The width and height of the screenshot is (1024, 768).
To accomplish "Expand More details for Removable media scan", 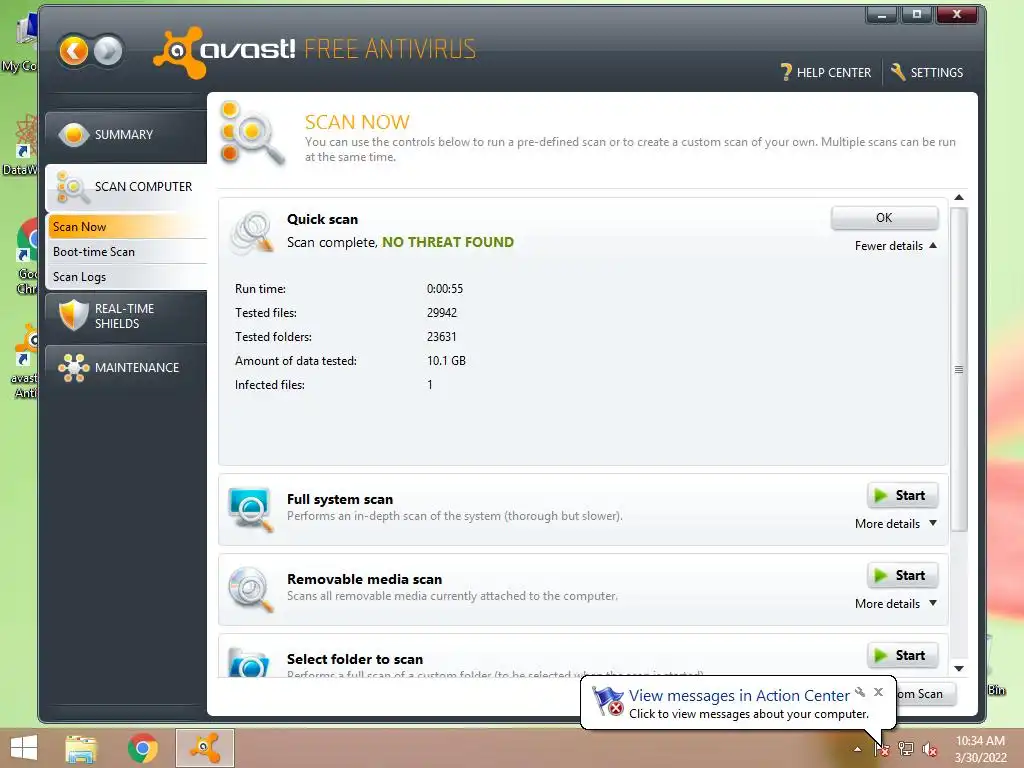I will pos(895,604).
